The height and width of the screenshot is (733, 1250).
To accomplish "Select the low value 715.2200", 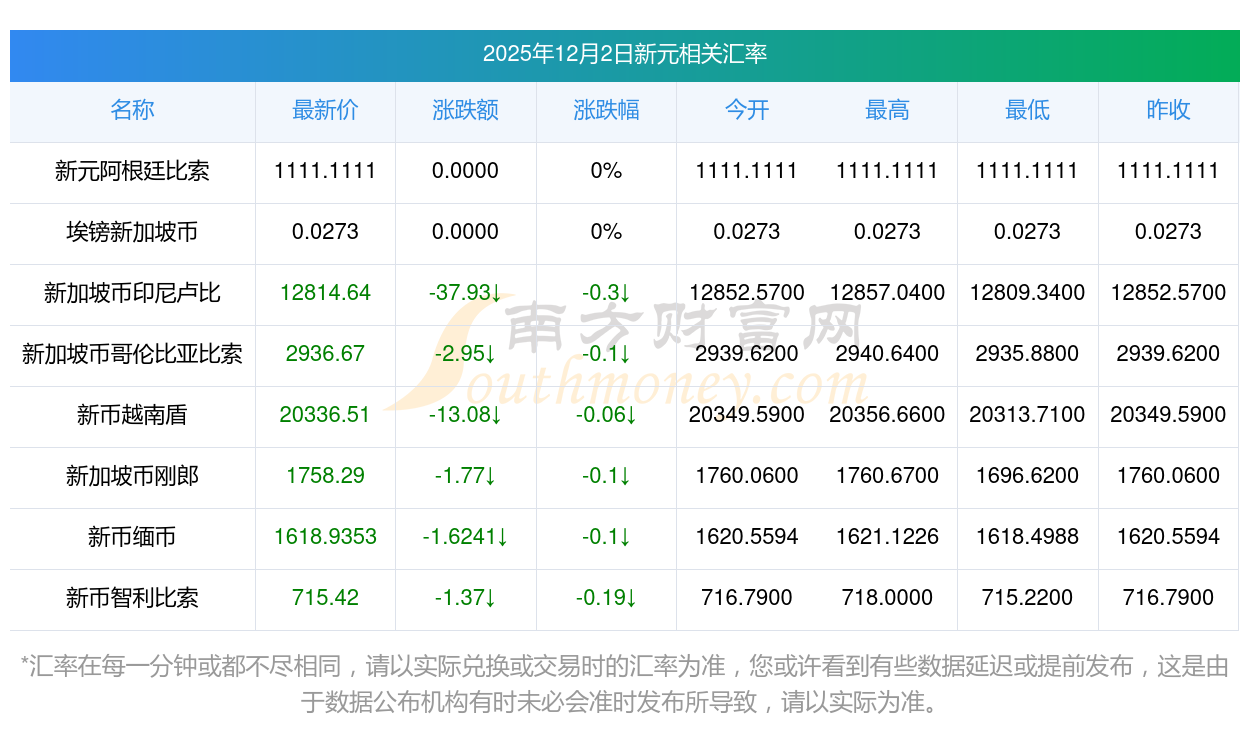I will pos(1027,598).
